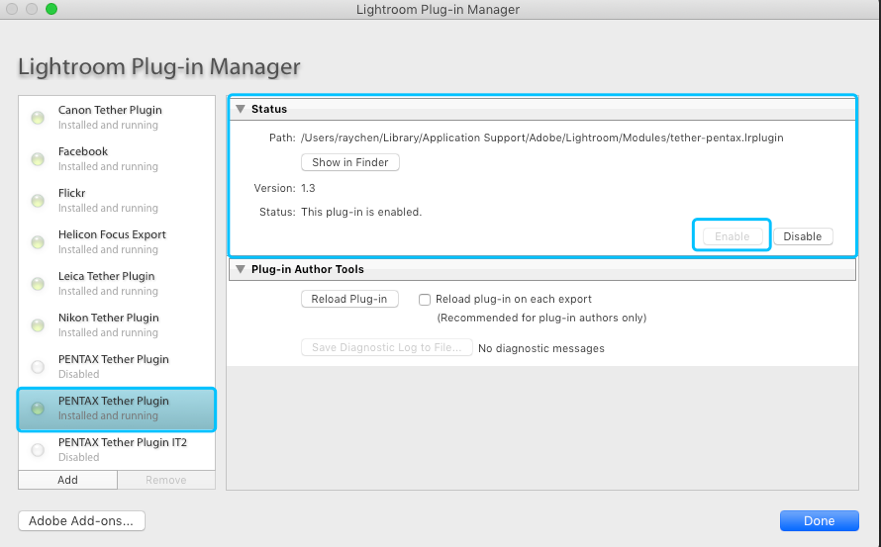Click Remove below the plug-in list

166,480
